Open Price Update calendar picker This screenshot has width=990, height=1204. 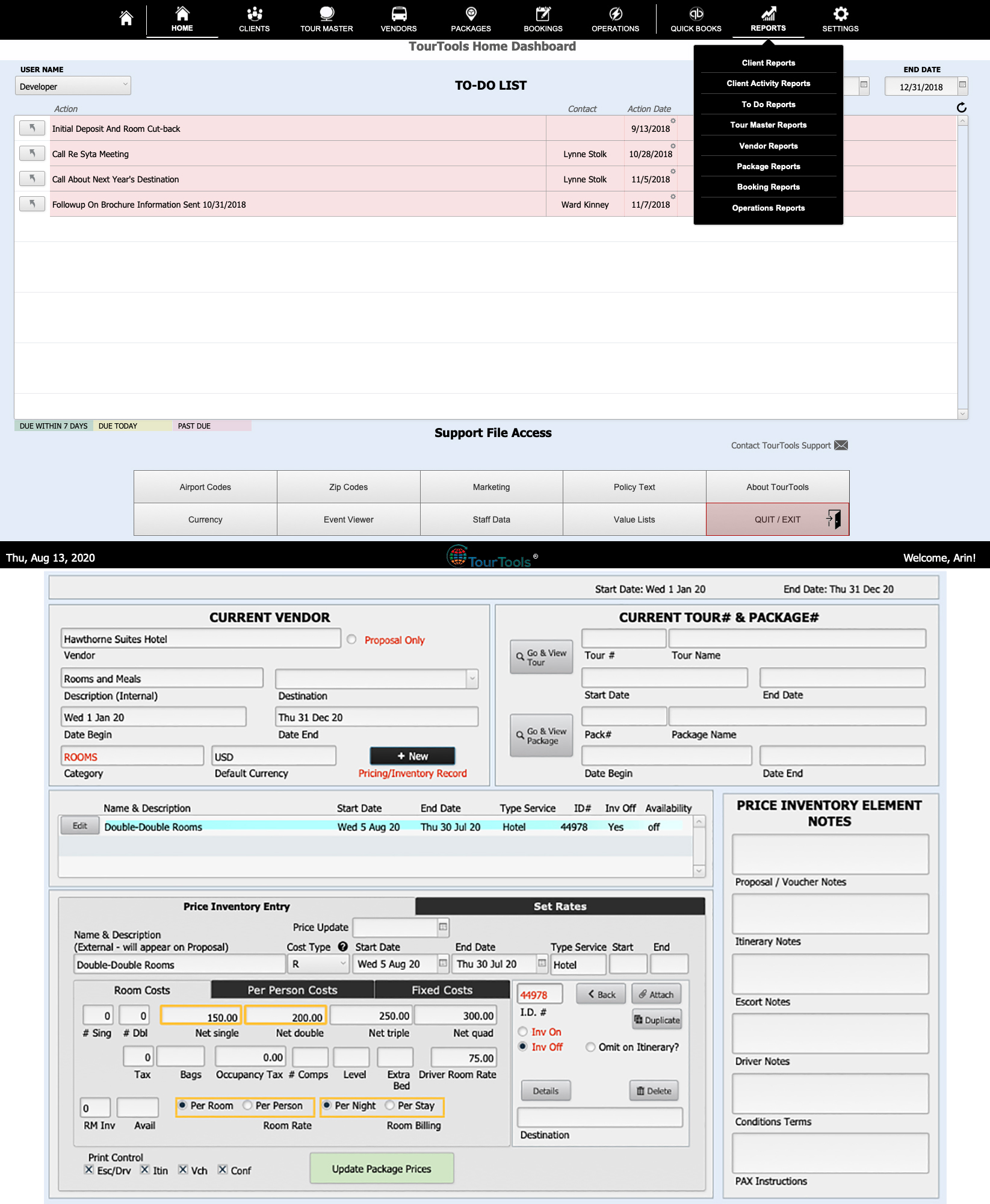click(x=443, y=926)
